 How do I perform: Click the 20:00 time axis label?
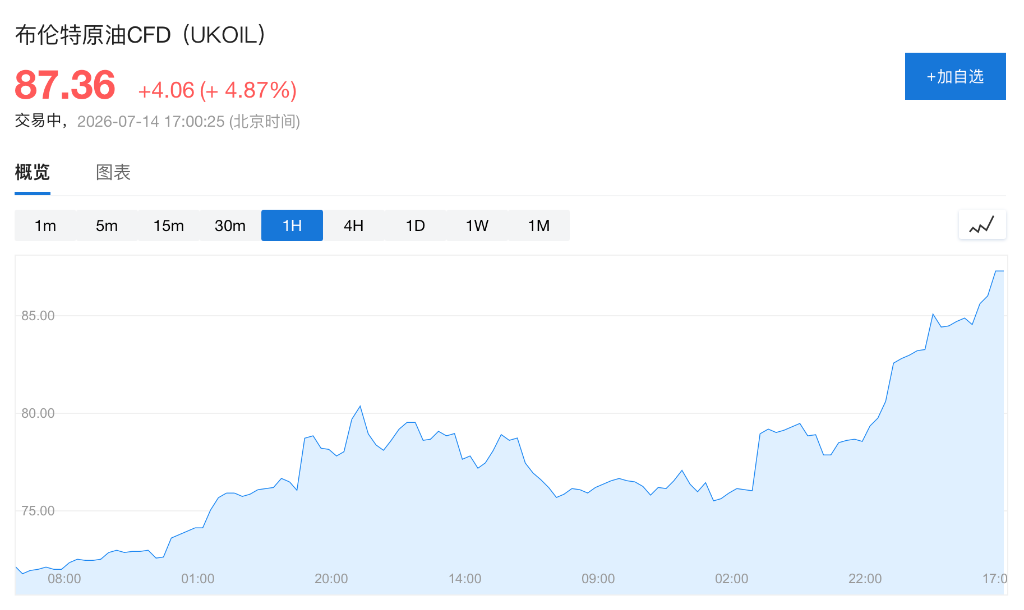pos(331,579)
